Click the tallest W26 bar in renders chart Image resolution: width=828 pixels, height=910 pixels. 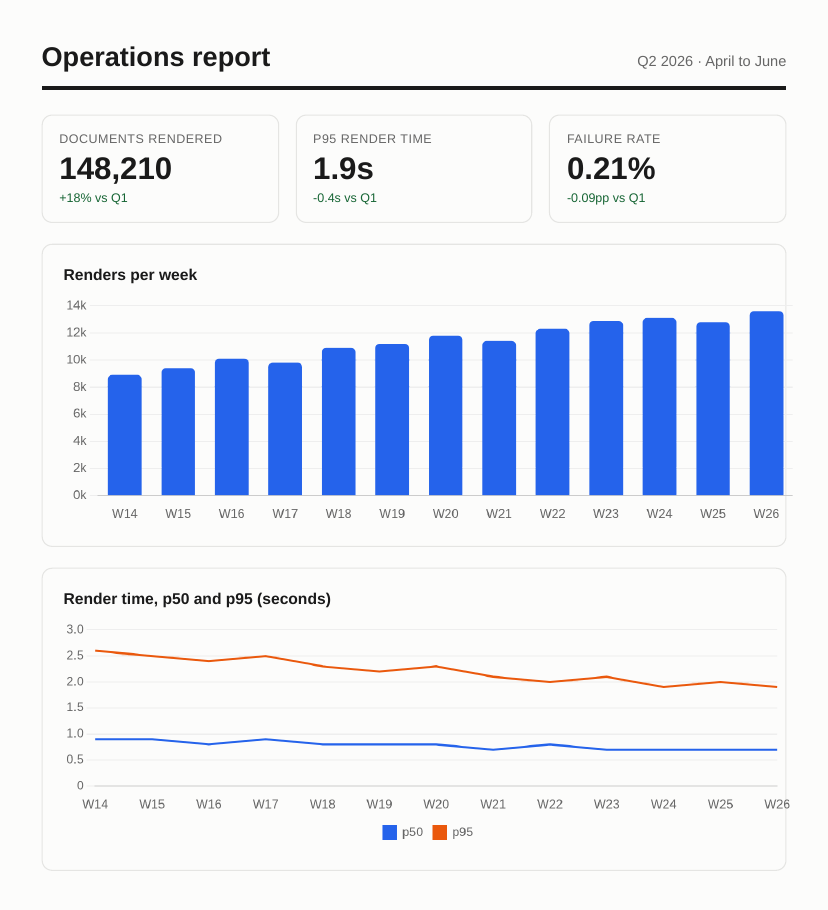pos(766,403)
